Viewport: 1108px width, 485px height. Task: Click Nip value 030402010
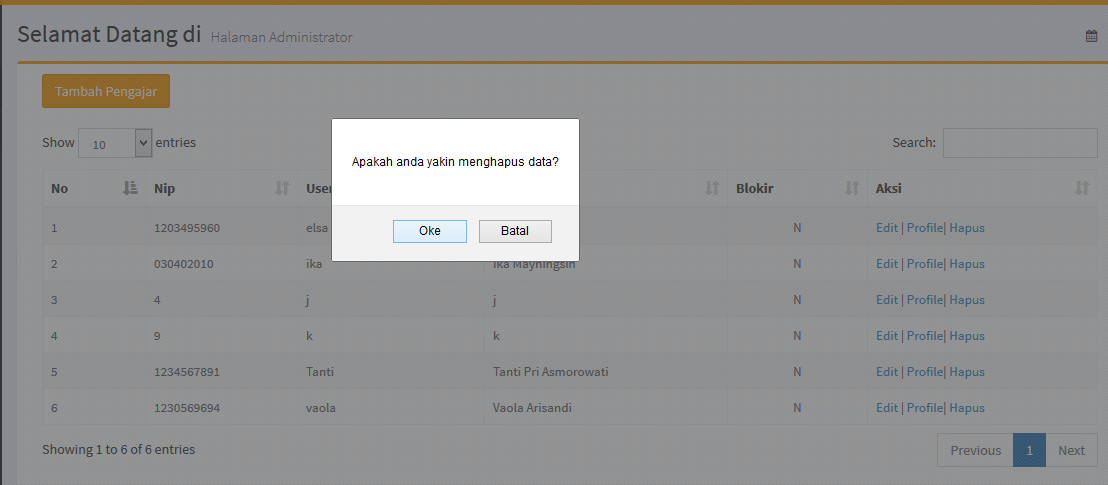[x=184, y=264]
